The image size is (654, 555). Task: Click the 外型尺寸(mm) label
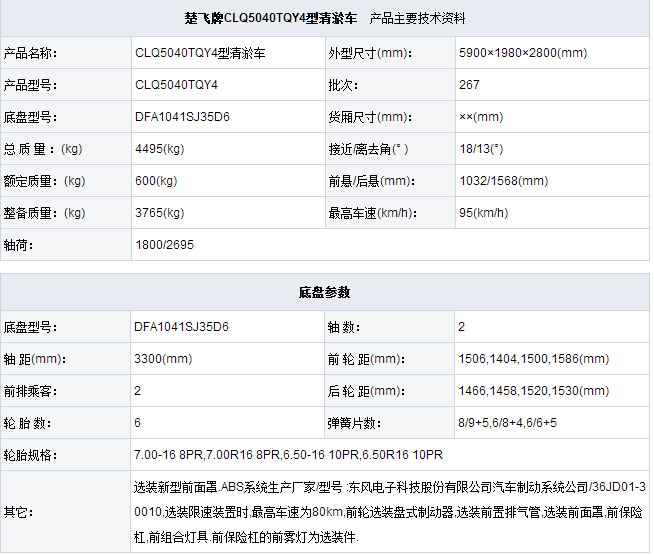click(x=370, y=53)
